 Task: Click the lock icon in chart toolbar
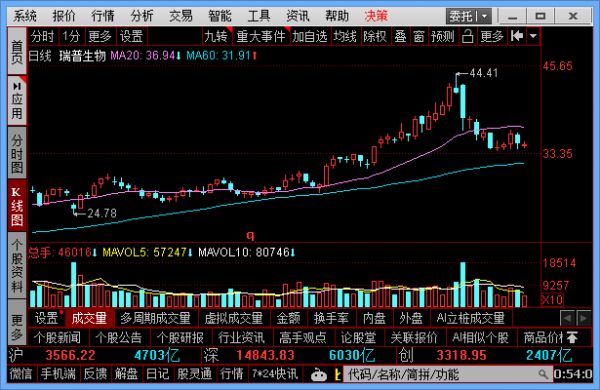pos(467,37)
